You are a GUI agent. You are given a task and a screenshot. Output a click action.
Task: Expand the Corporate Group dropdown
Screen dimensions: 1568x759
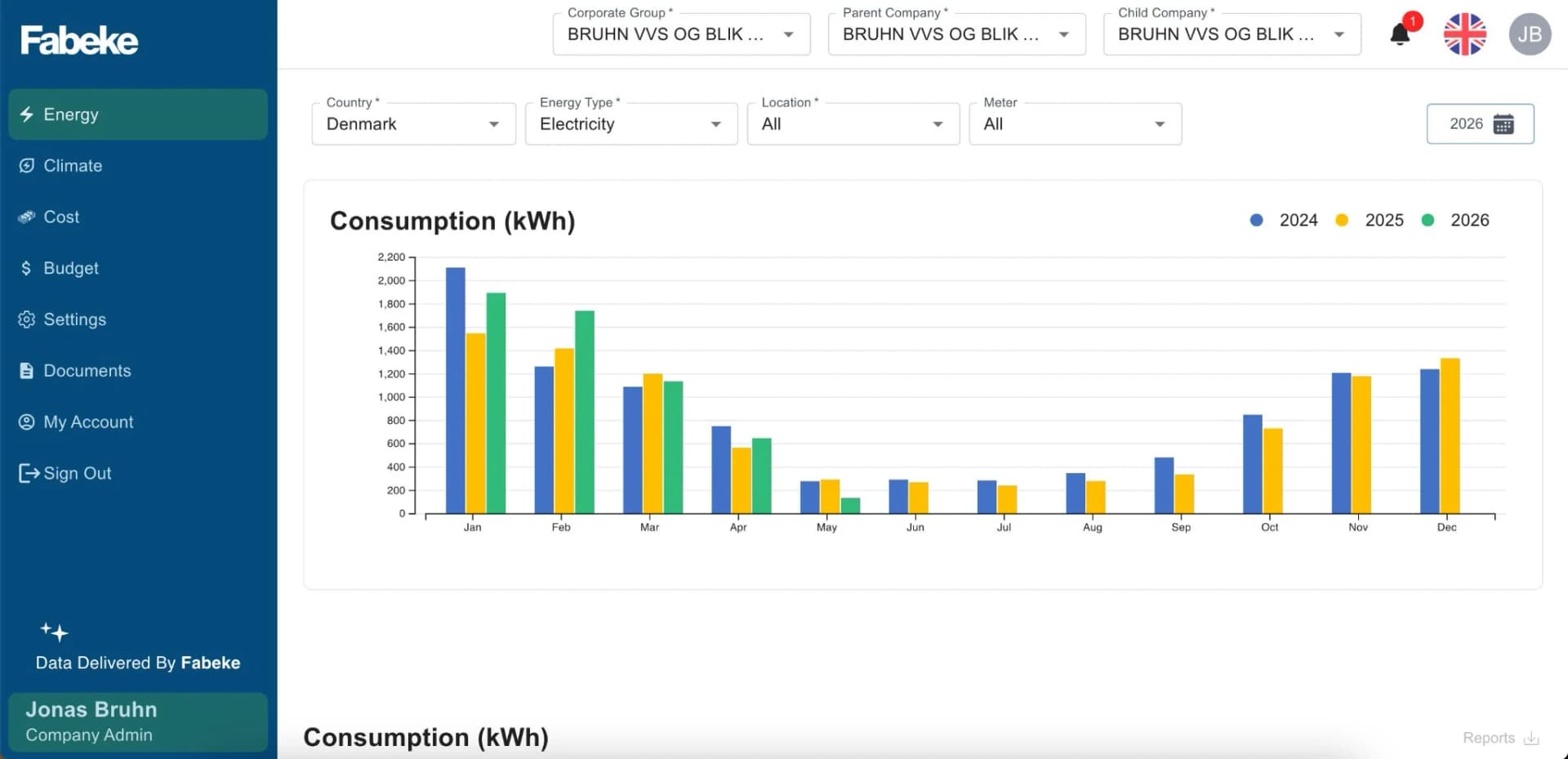click(682, 34)
